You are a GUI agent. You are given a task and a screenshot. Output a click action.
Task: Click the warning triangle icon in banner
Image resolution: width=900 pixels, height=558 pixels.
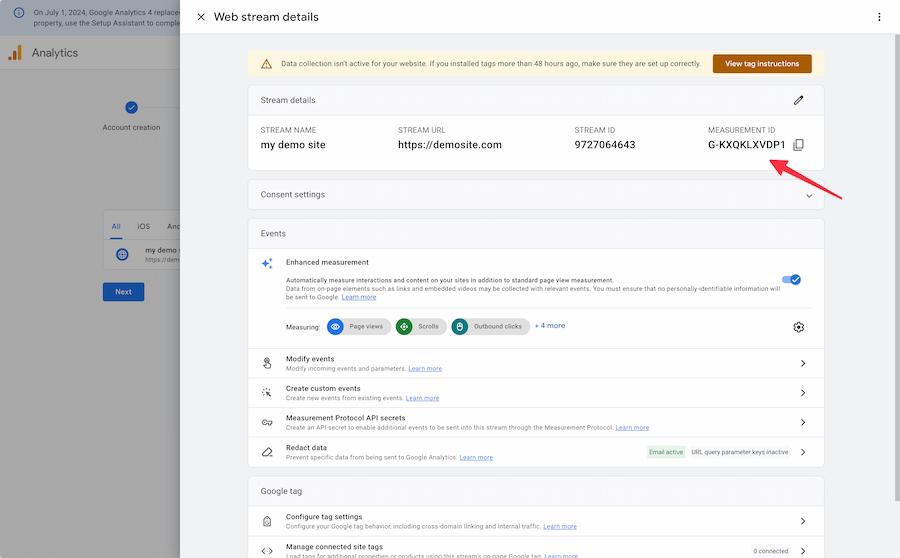point(266,64)
